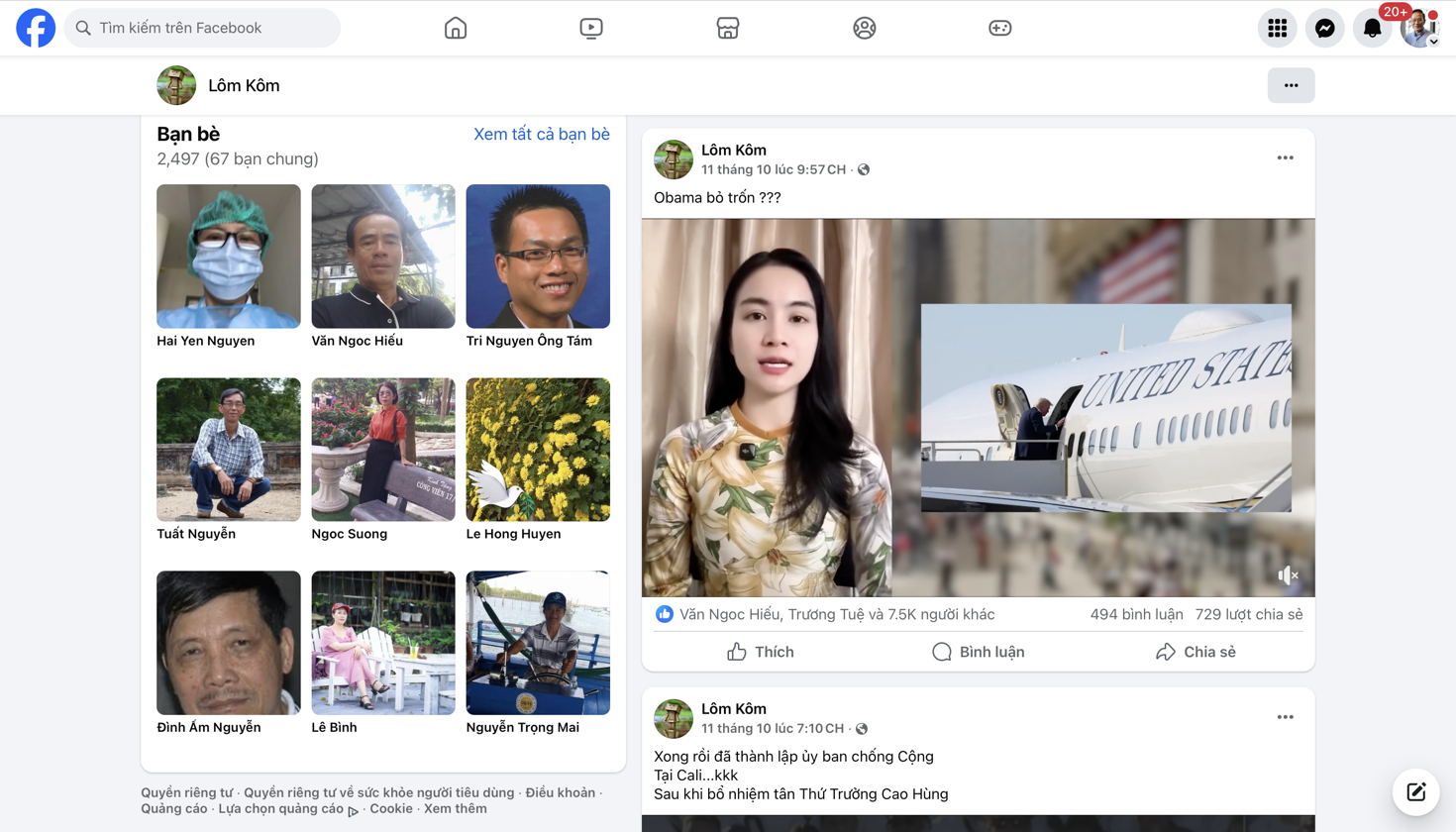Open account menu from profile avatar
Viewport: 1456px width, 832px height.
click(x=1419, y=28)
